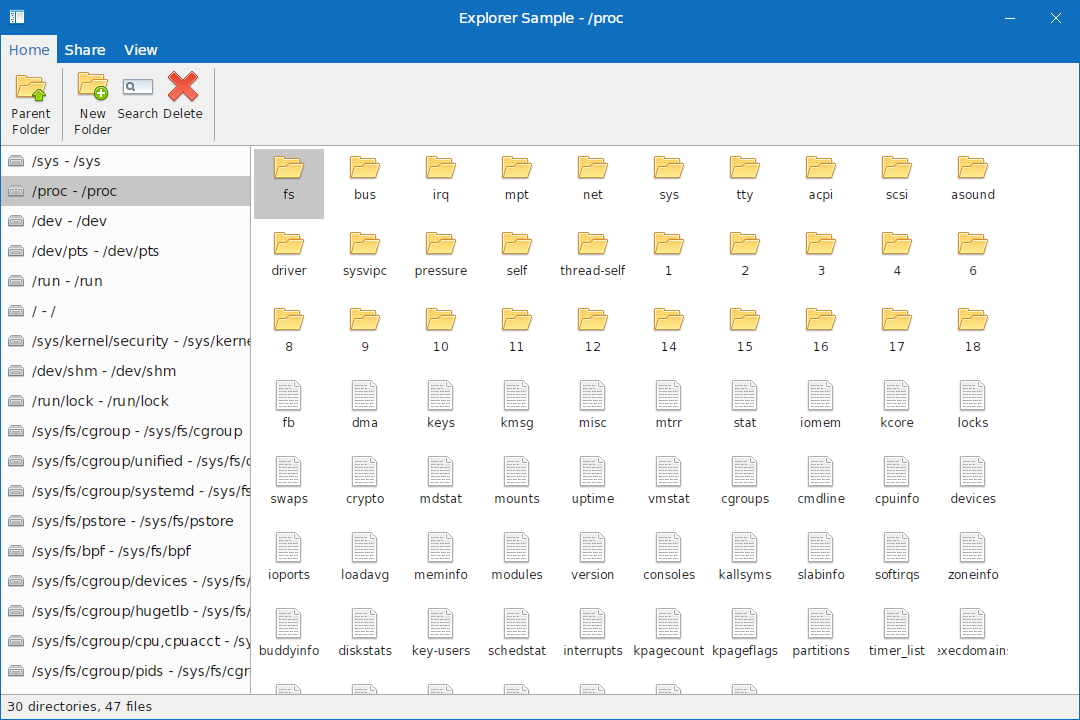
Task: Select the crypto file
Action: 365,486
